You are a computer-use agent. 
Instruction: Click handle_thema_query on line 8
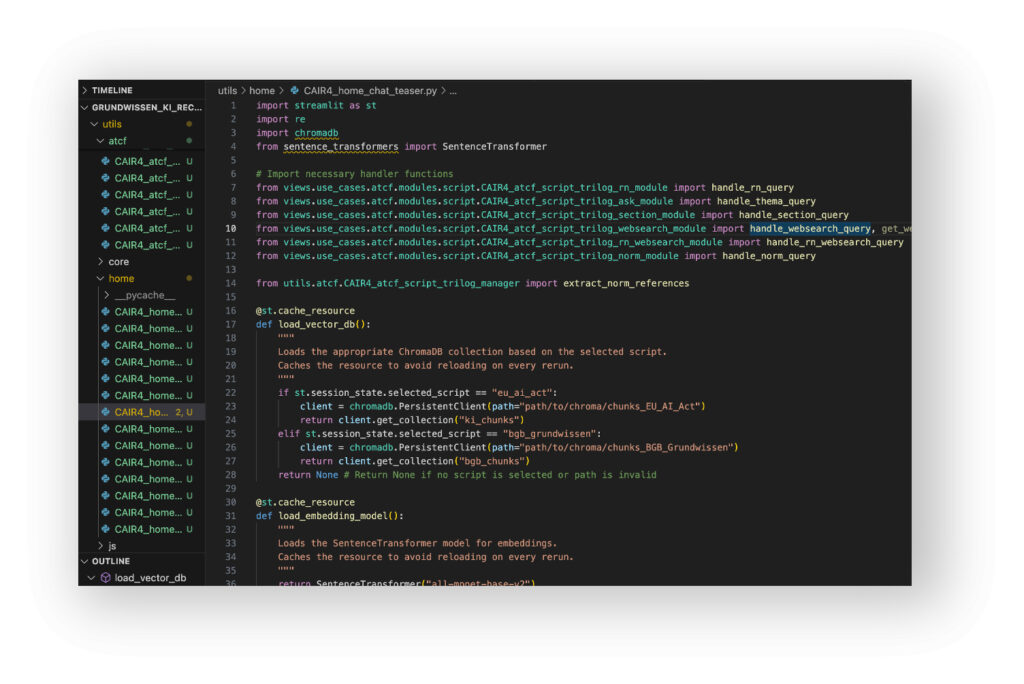(x=766, y=201)
